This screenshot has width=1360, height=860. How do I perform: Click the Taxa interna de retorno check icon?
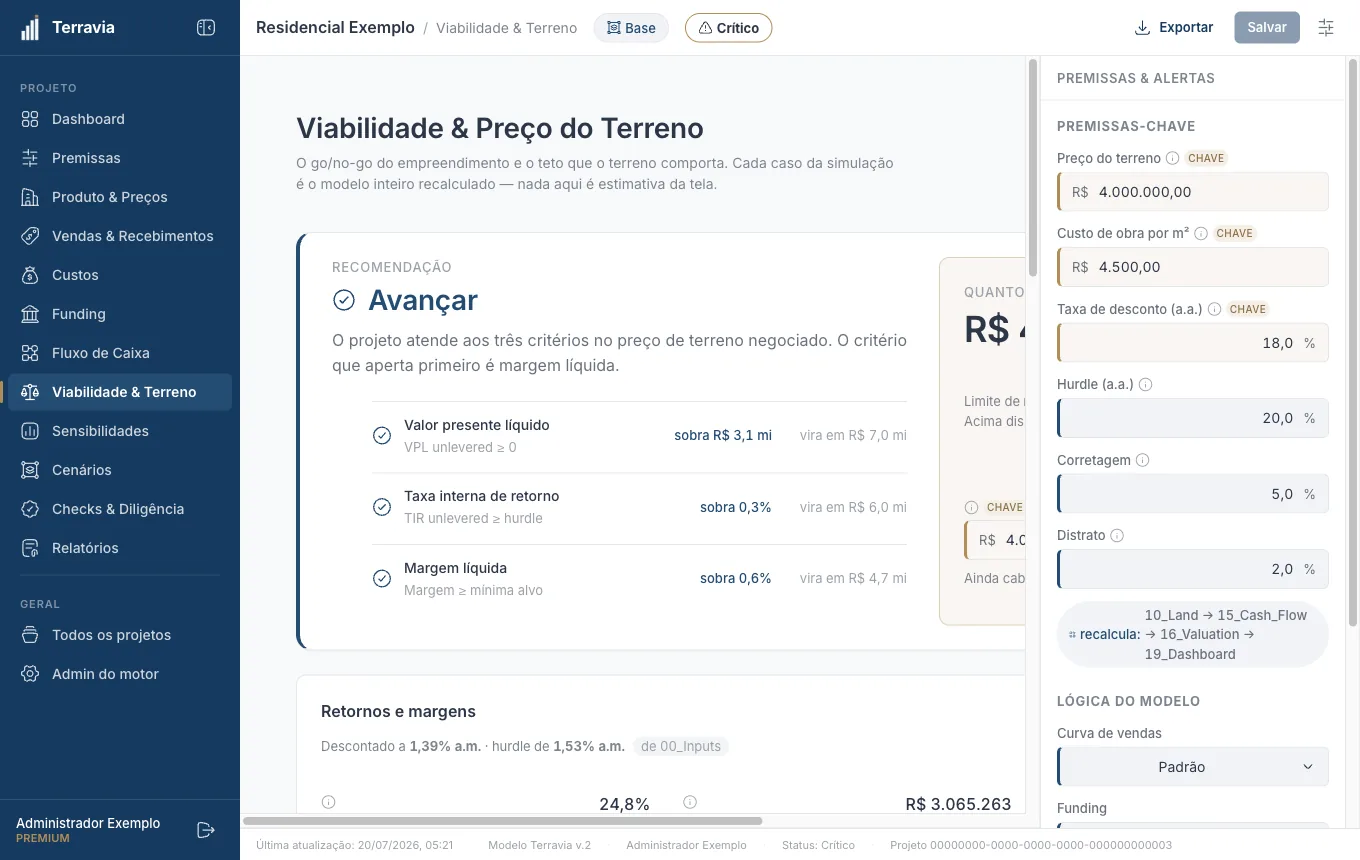click(x=382, y=507)
